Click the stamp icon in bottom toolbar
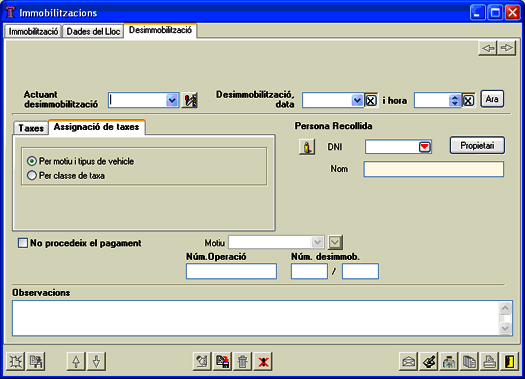This screenshot has width=525, height=379. coord(429,362)
